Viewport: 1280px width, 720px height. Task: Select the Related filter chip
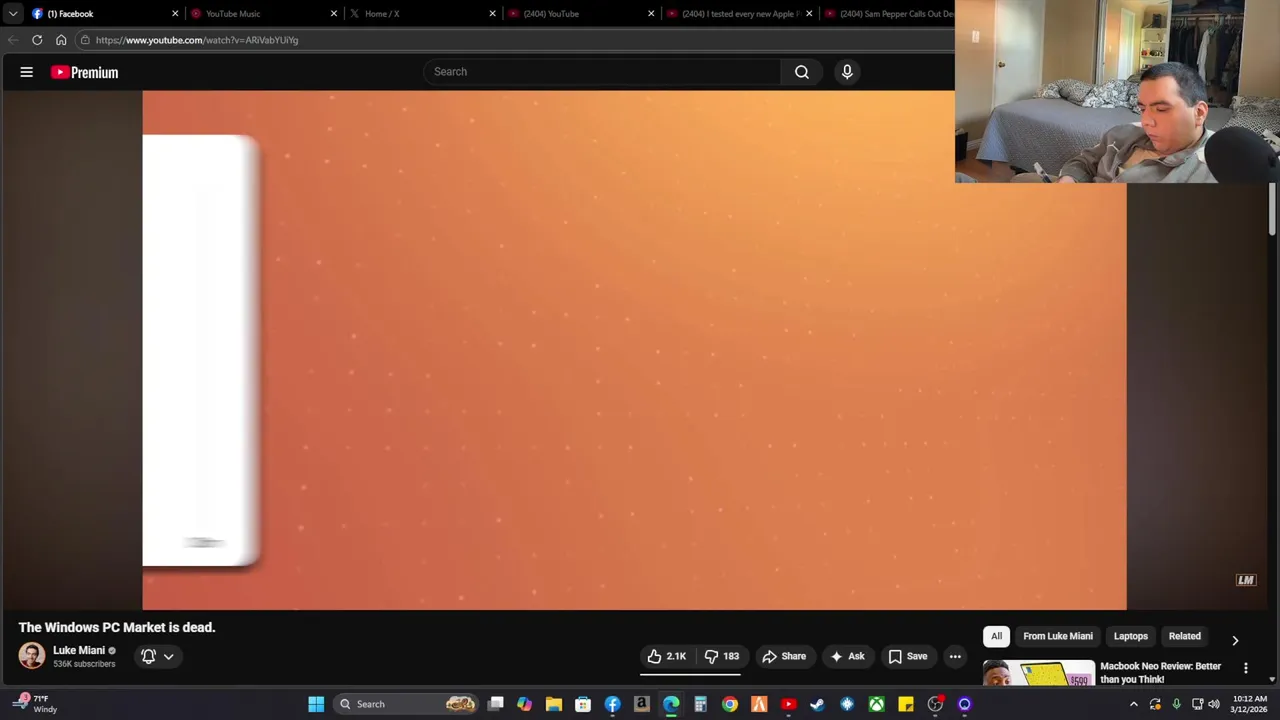[1185, 636]
